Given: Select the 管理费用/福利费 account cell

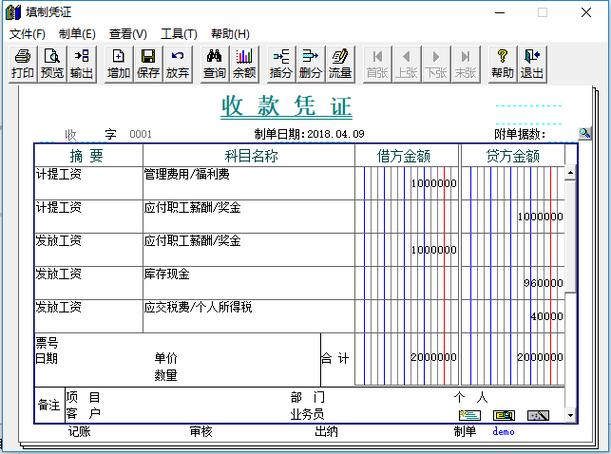Looking at the screenshot, I should 249,183.
